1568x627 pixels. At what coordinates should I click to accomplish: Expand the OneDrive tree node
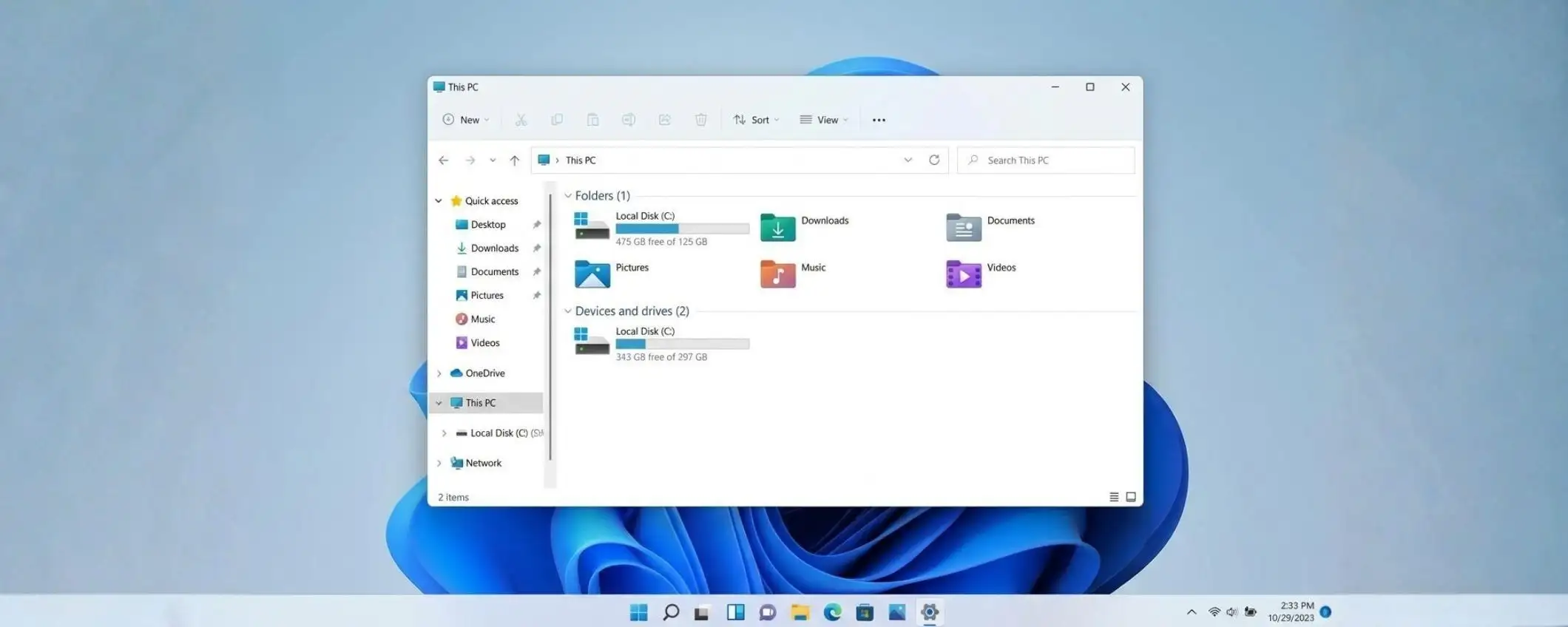439,373
